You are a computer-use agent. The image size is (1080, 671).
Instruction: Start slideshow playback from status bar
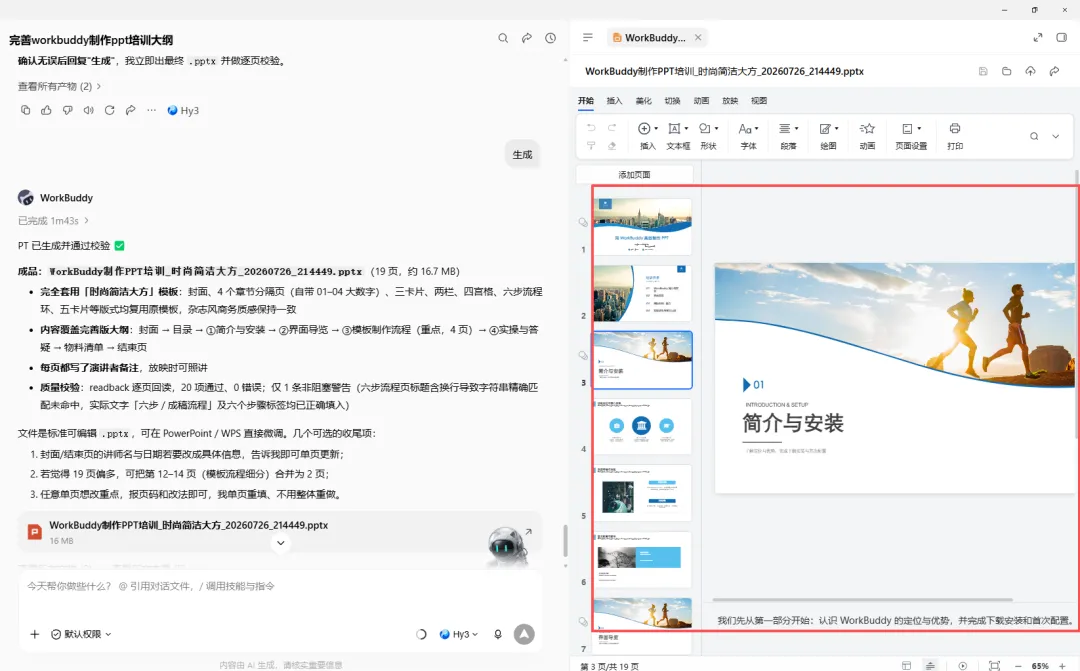[963, 665]
